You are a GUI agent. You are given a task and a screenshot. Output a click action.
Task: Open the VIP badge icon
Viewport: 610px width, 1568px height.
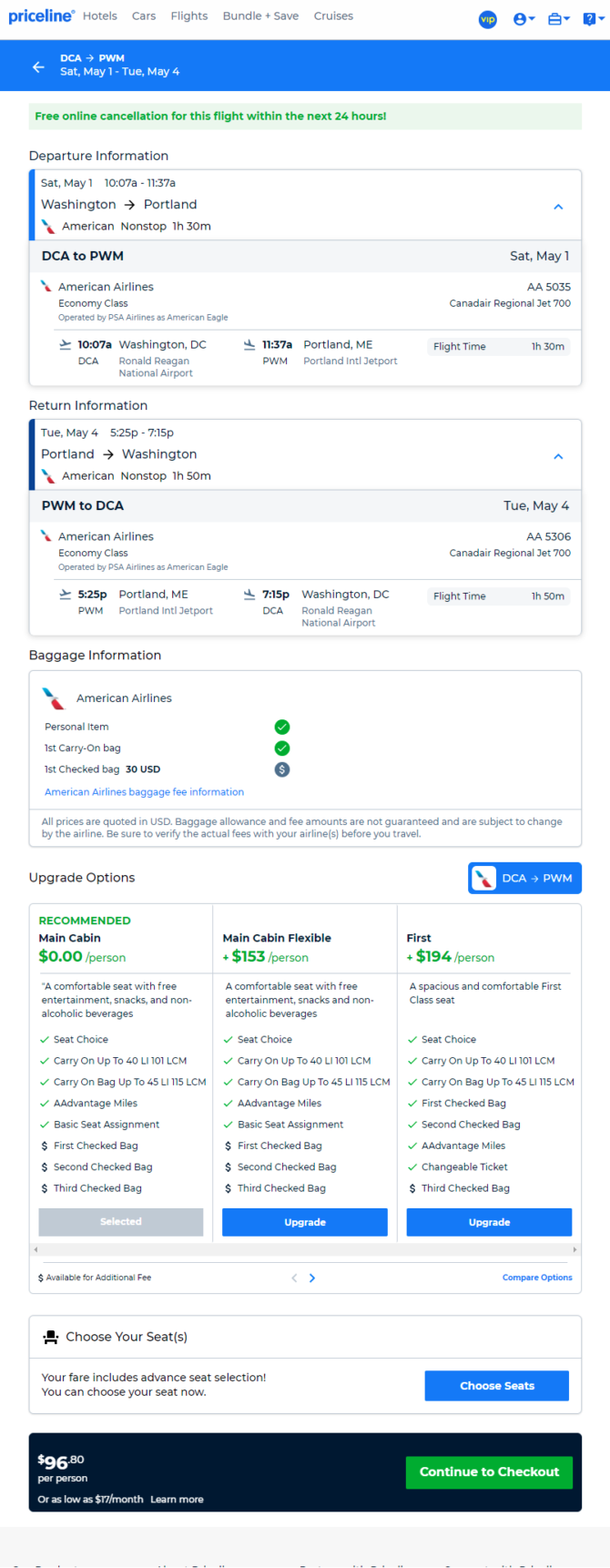coord(488,19)
